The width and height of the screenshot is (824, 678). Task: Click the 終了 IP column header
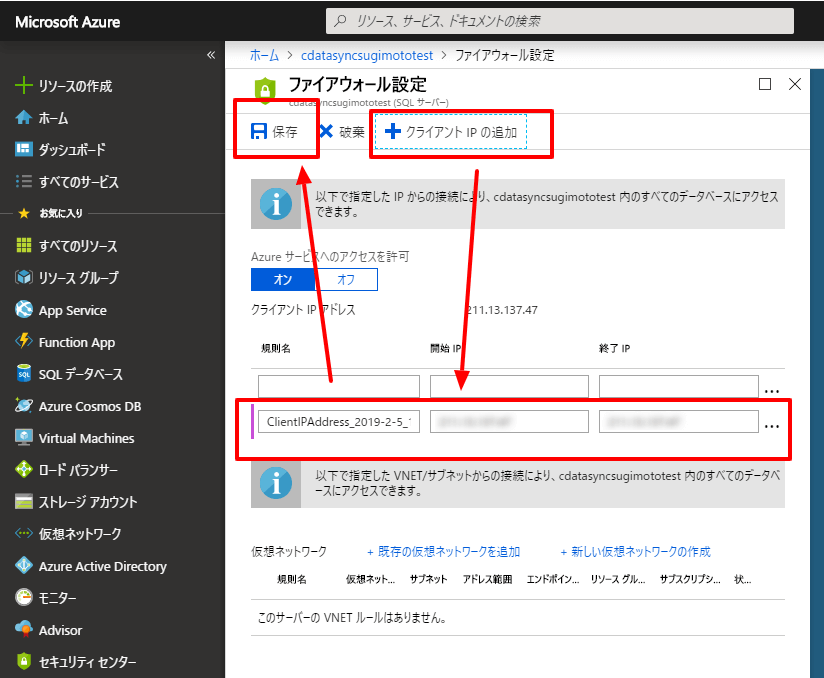(x=614, y=348)
